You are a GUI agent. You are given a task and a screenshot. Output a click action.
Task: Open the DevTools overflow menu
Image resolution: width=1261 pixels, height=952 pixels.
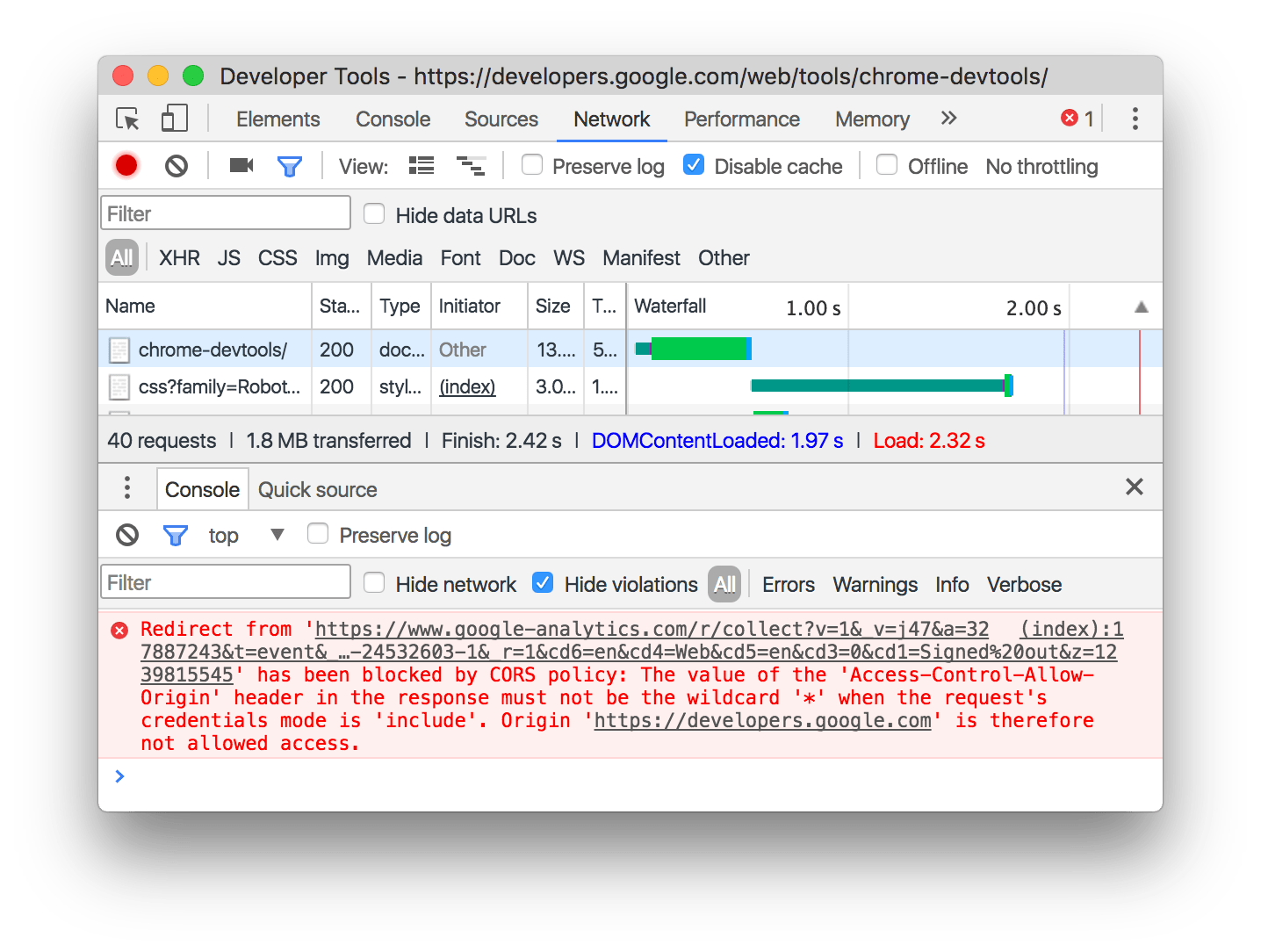(x=1135, y=118)
